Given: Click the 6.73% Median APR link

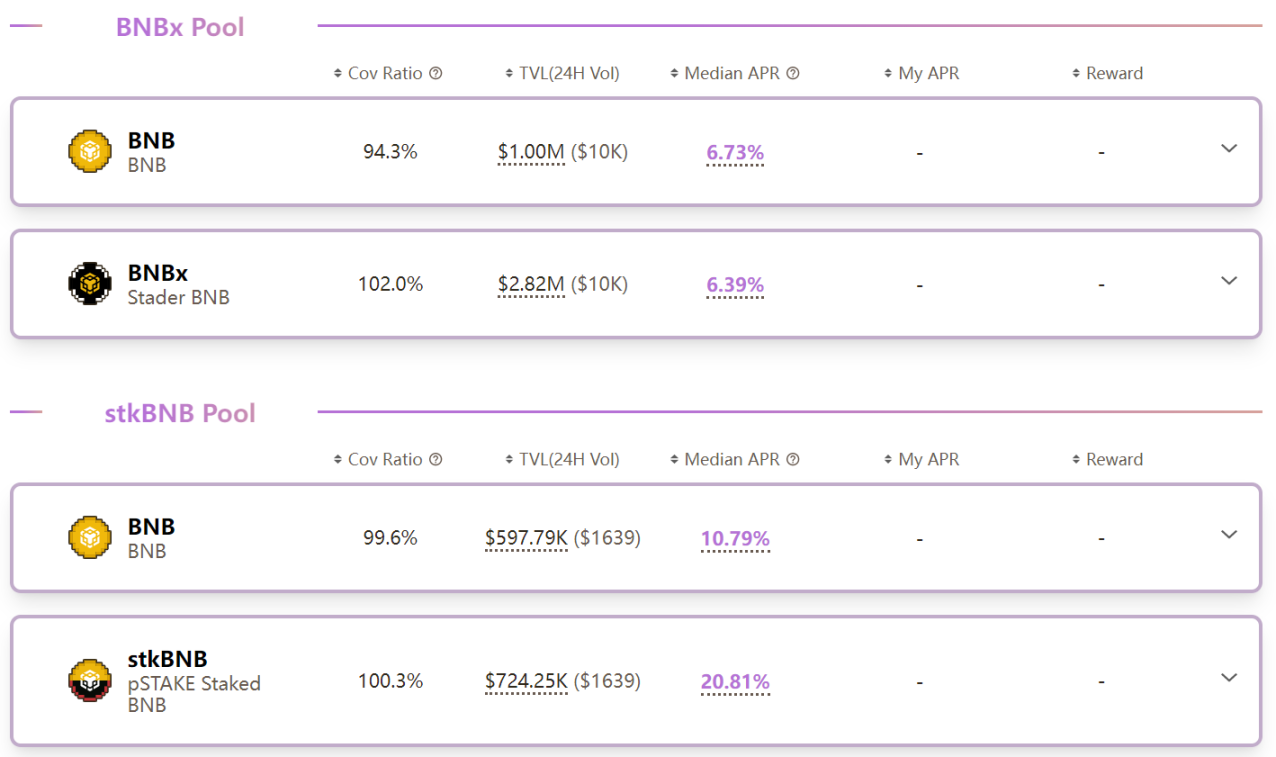Looking at the screenshot, I should tap(735, 153).
